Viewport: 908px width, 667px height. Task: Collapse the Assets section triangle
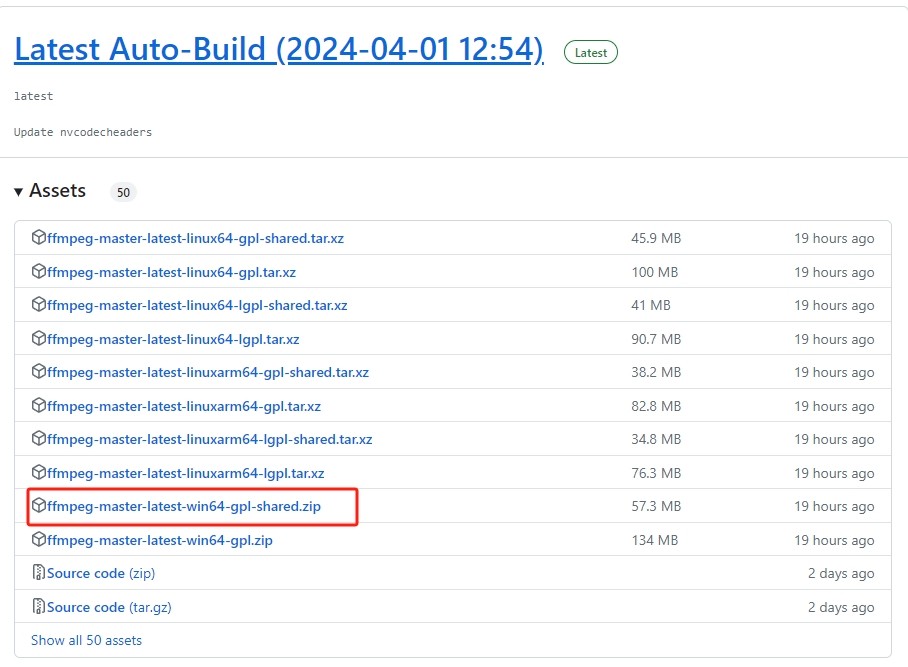coord(19,192)
